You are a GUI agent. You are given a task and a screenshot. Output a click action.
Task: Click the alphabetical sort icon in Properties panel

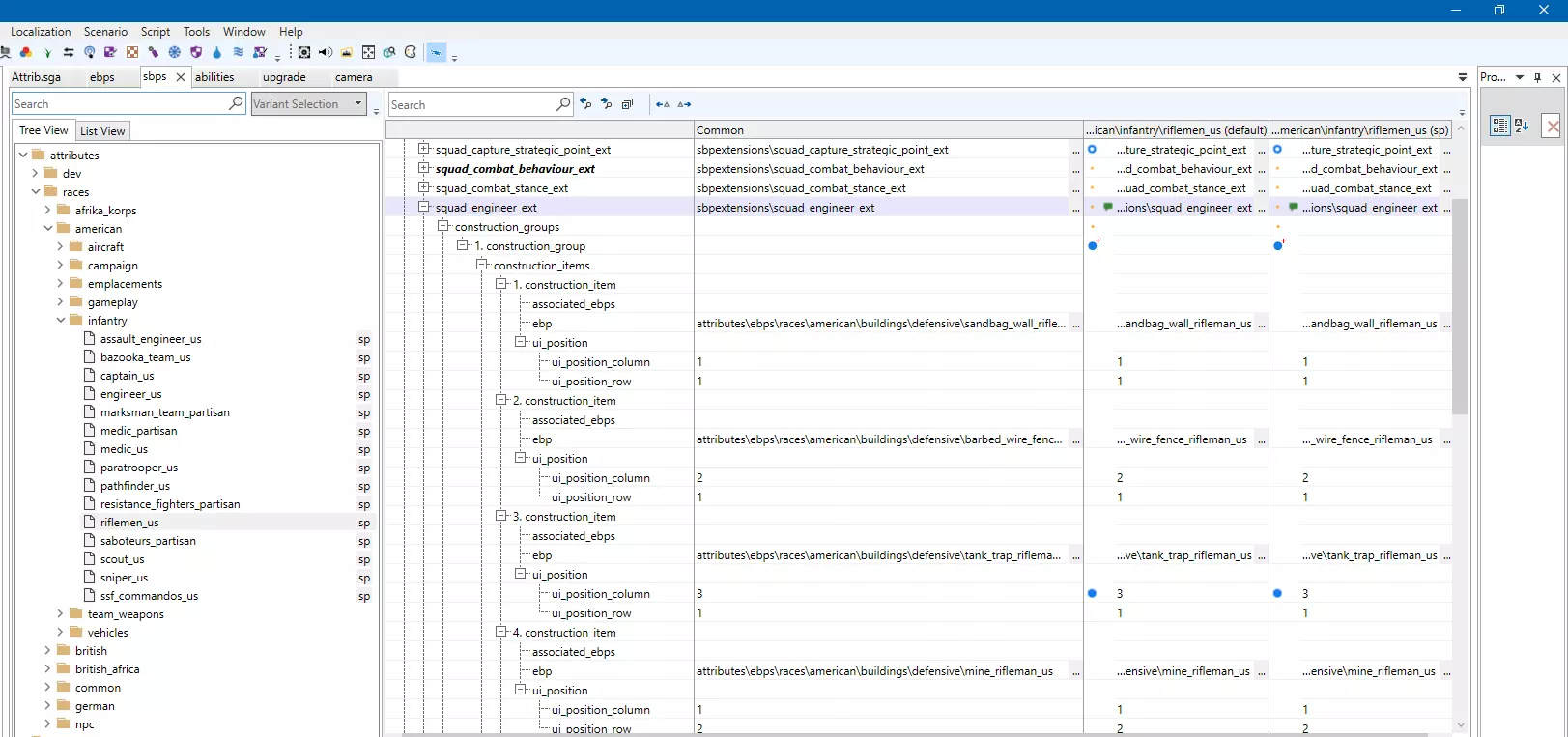(1522, 126)
